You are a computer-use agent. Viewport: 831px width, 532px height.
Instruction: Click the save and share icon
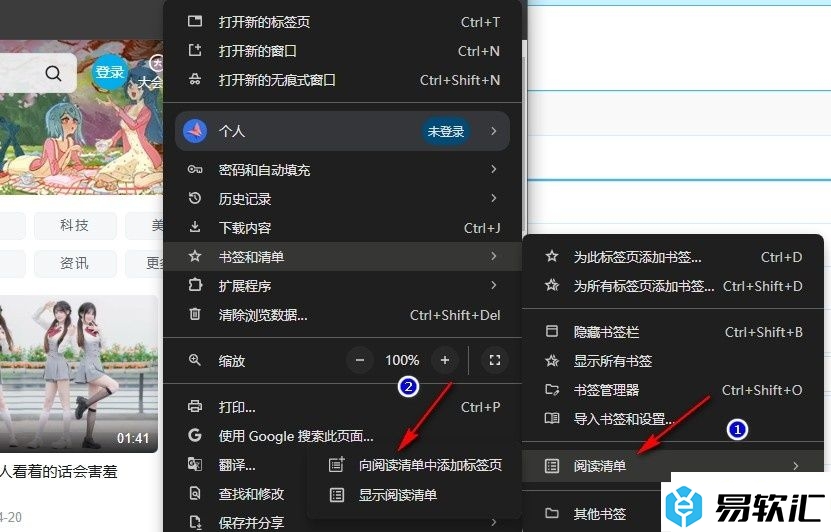point(195,522)
